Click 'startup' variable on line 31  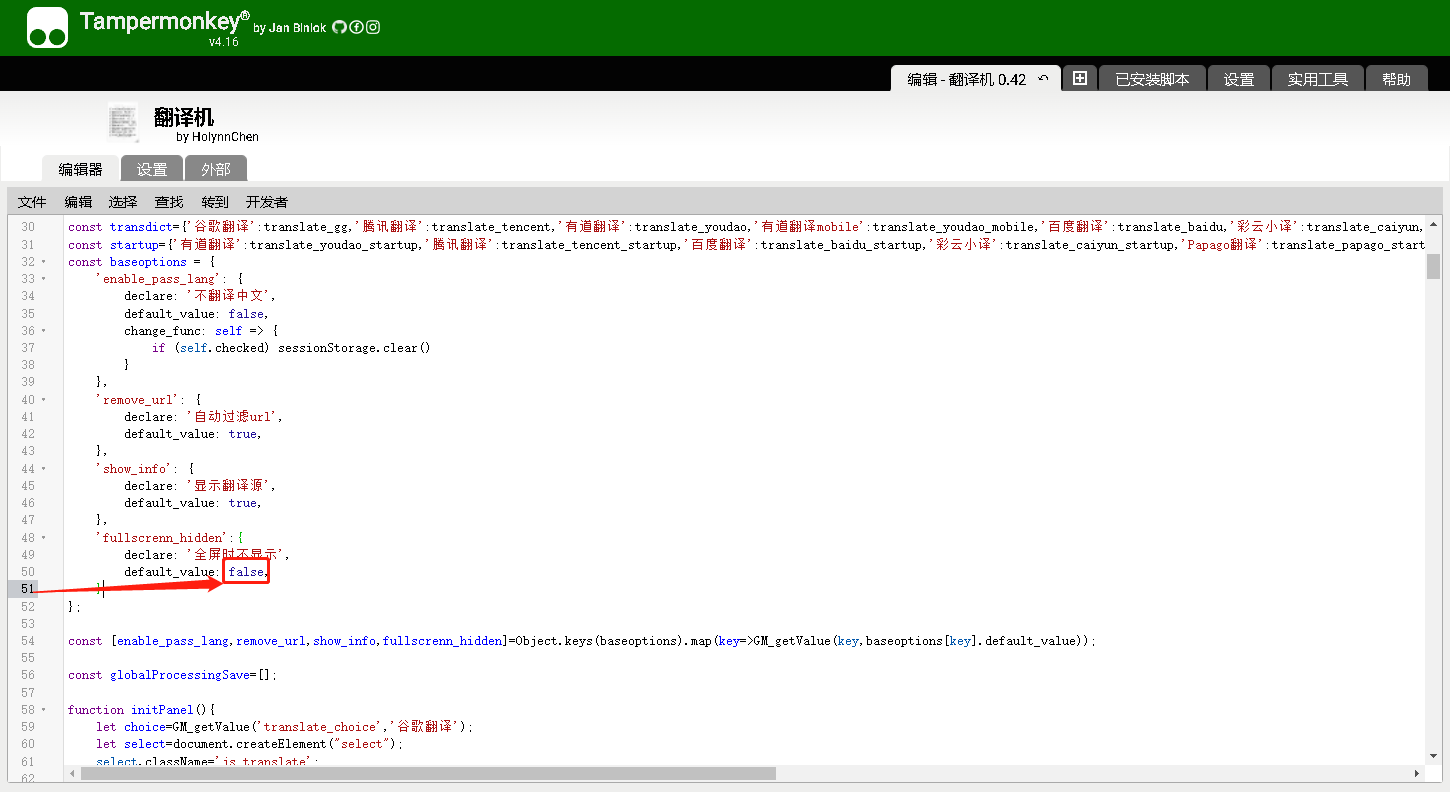point(135,245)
